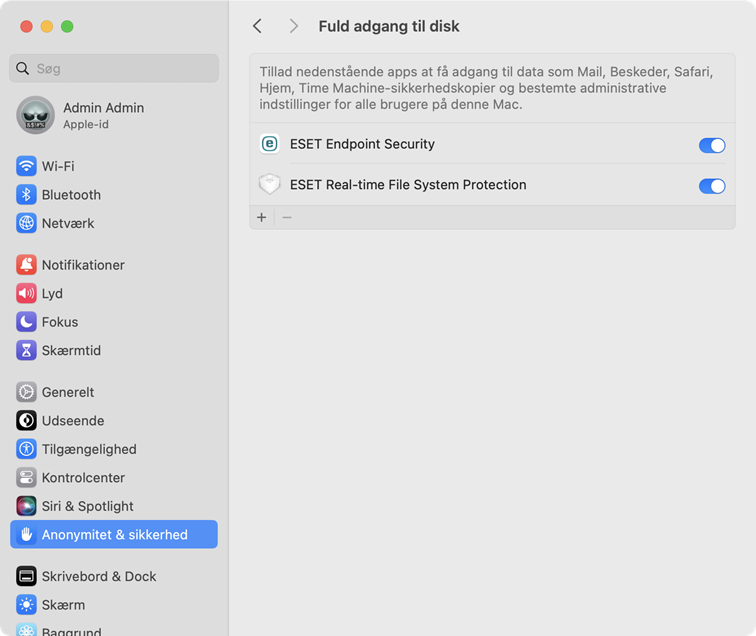Open Notifikationer bell icon
The width and height of the screenshot is (756, 636).
point(26,265)
